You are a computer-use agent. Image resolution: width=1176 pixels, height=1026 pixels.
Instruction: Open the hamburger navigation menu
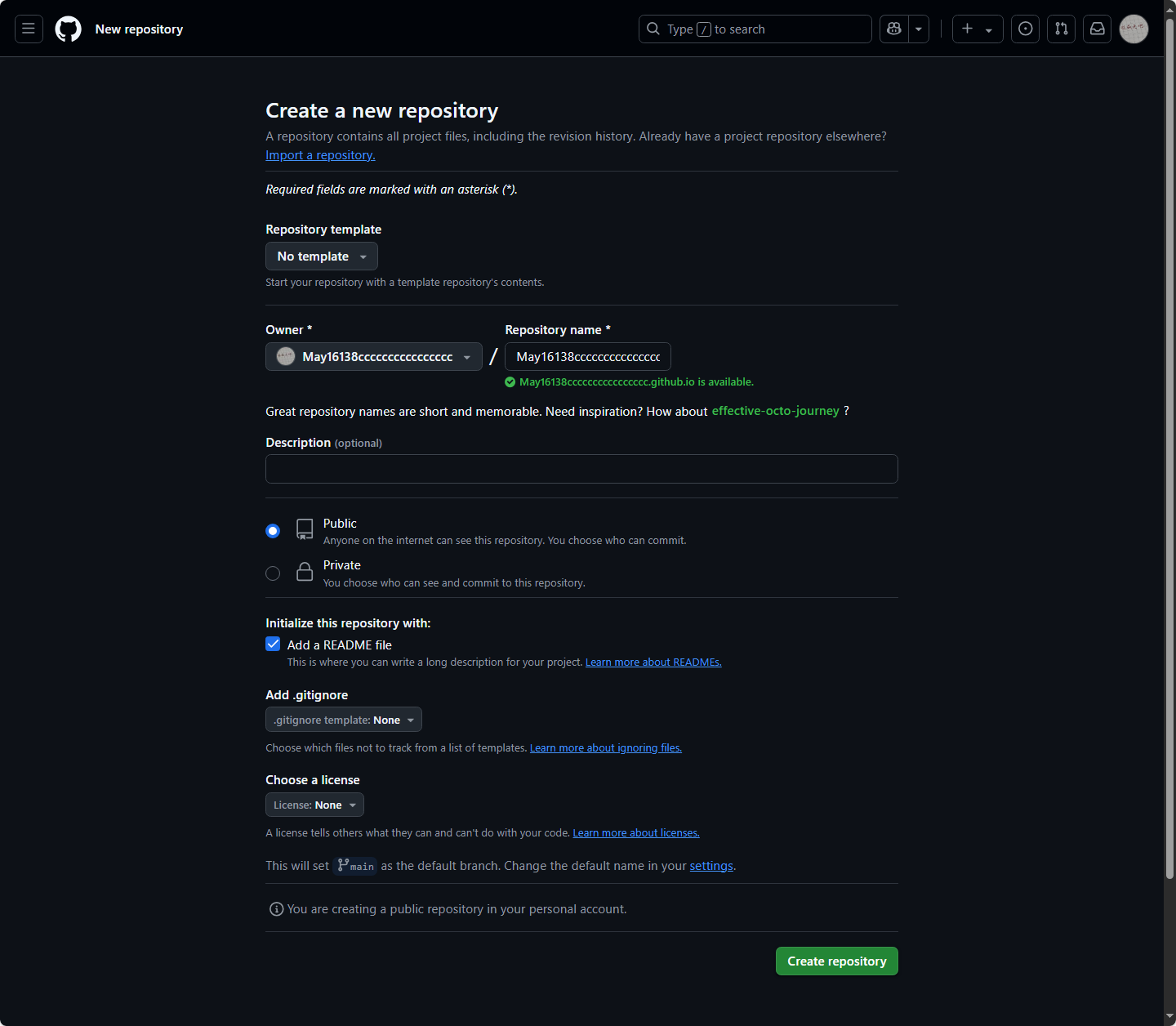click(x=29, y=29)
